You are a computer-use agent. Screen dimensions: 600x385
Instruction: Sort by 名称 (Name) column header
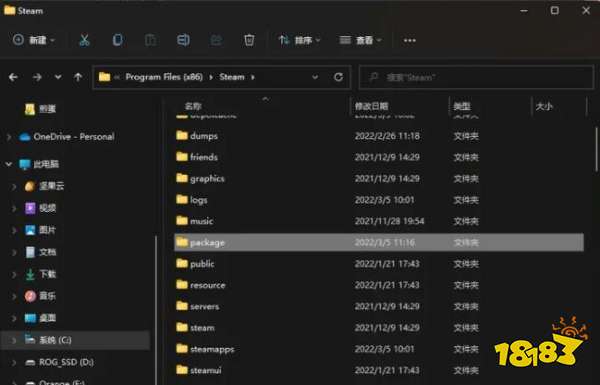click(x=193, y=106)
